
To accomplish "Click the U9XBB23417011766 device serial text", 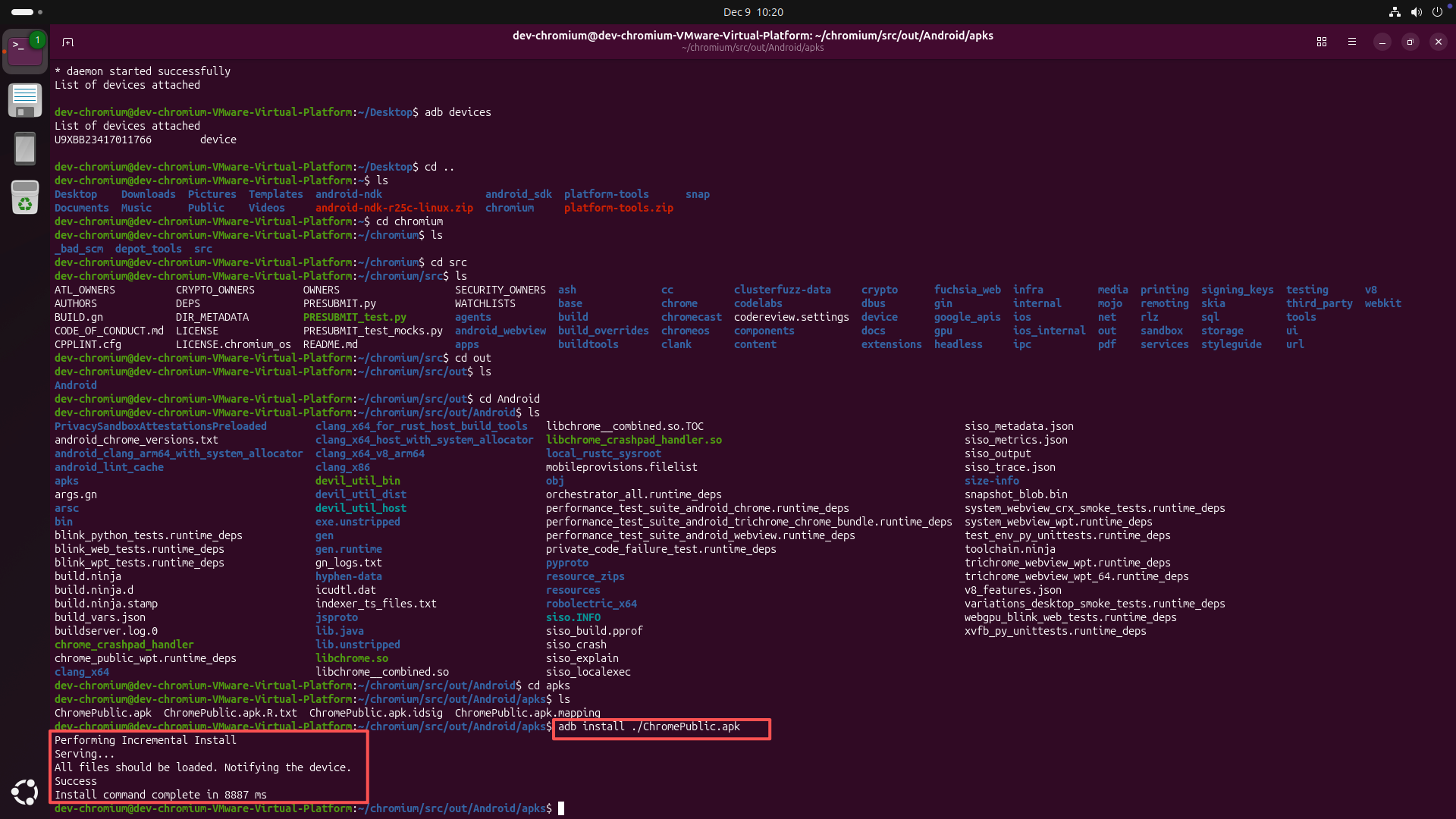I will (103, 140).
